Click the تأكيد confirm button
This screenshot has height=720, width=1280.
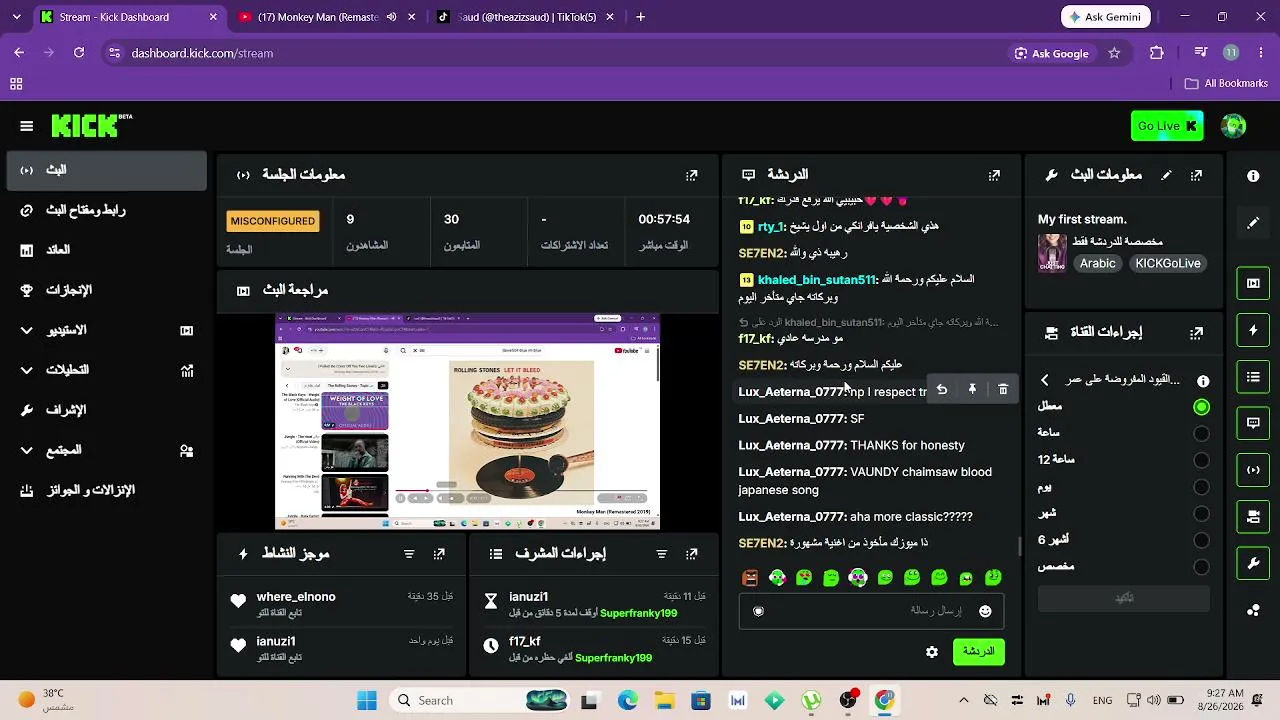pos(1124,598)
